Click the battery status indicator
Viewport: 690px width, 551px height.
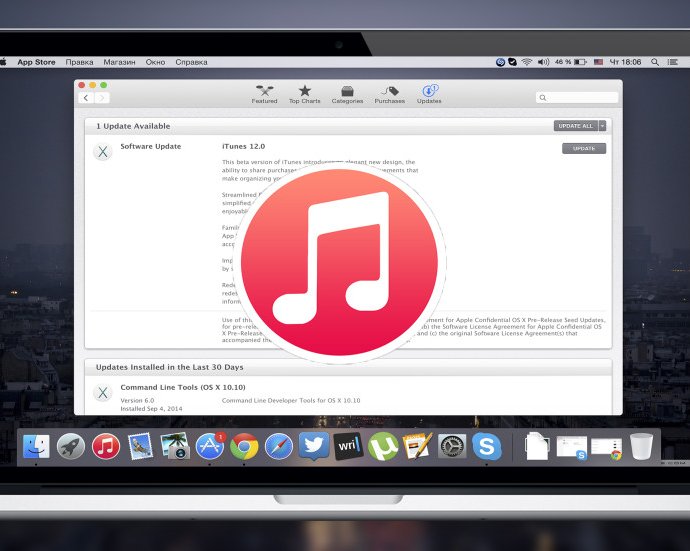click(x=571, y=62)
